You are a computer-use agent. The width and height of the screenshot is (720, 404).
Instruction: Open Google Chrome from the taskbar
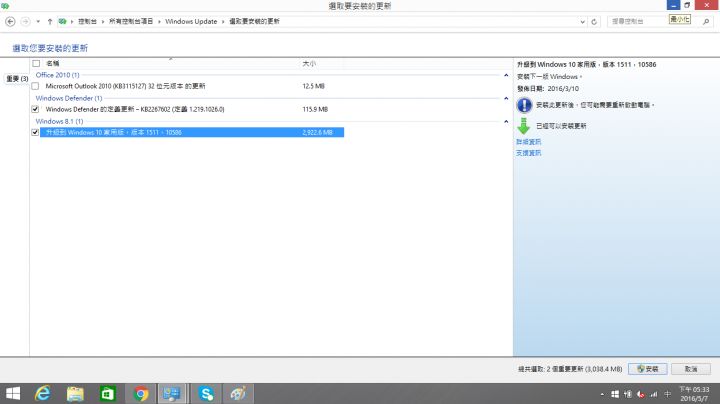(x=141, y=393)
